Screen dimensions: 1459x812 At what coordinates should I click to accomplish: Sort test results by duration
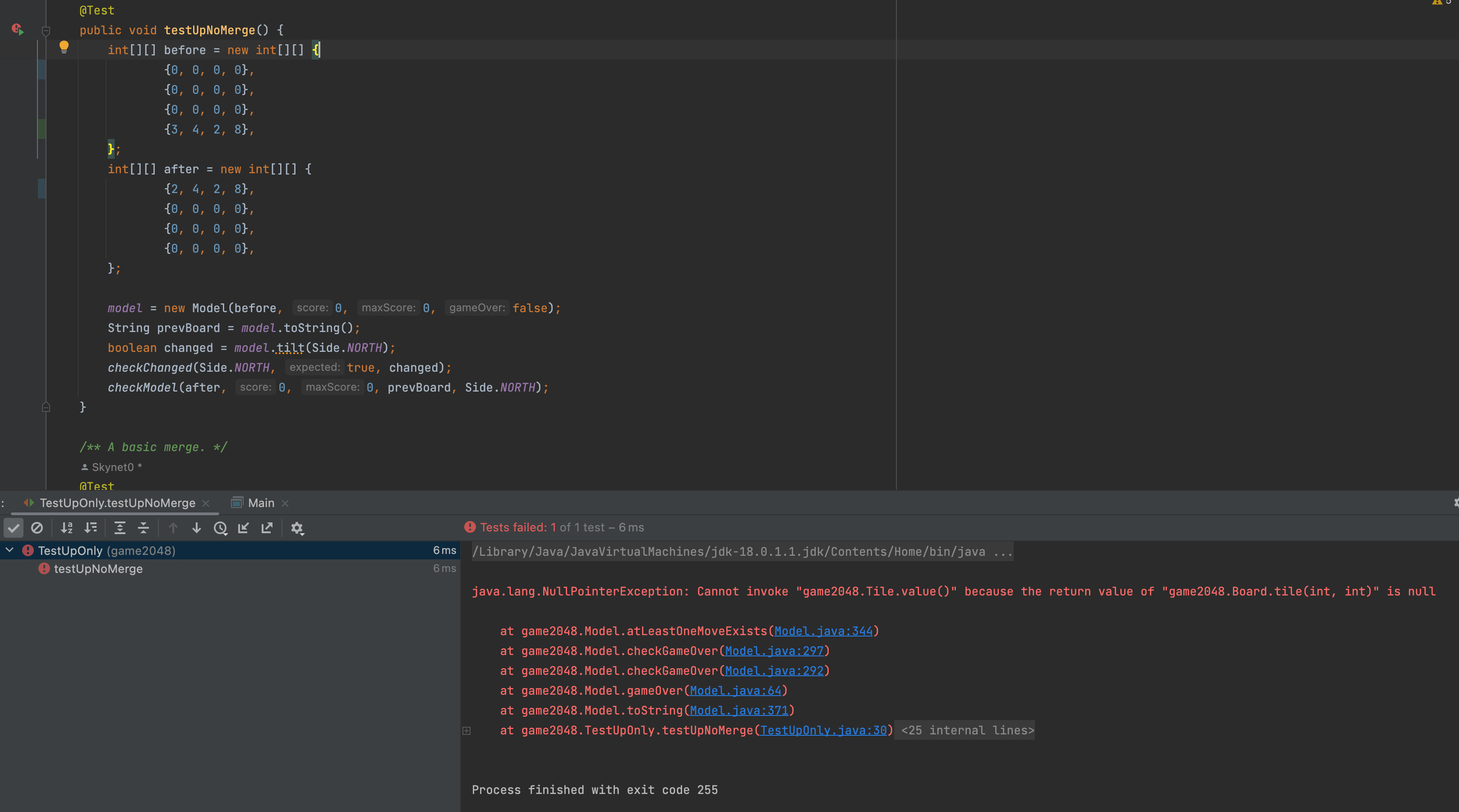pos(91,528)
